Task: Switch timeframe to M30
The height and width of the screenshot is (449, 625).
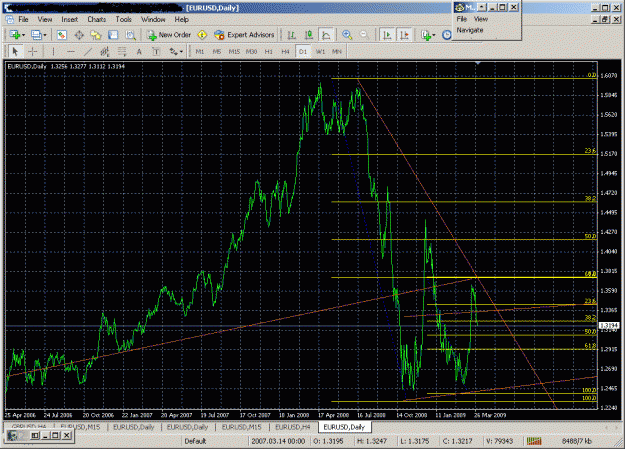Action: click(251, 51)
